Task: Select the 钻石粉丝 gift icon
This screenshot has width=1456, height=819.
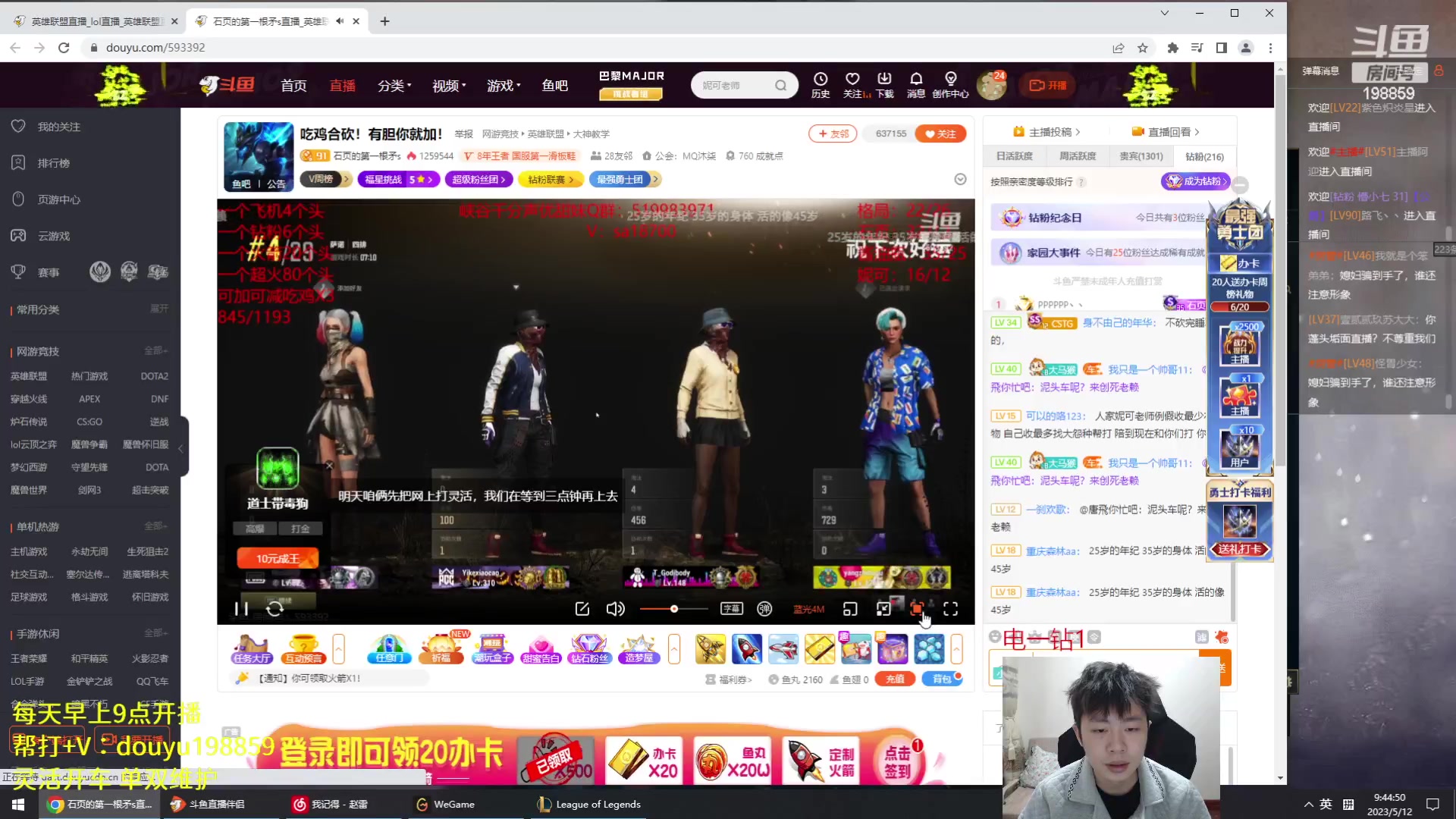Action: [590, 649]
